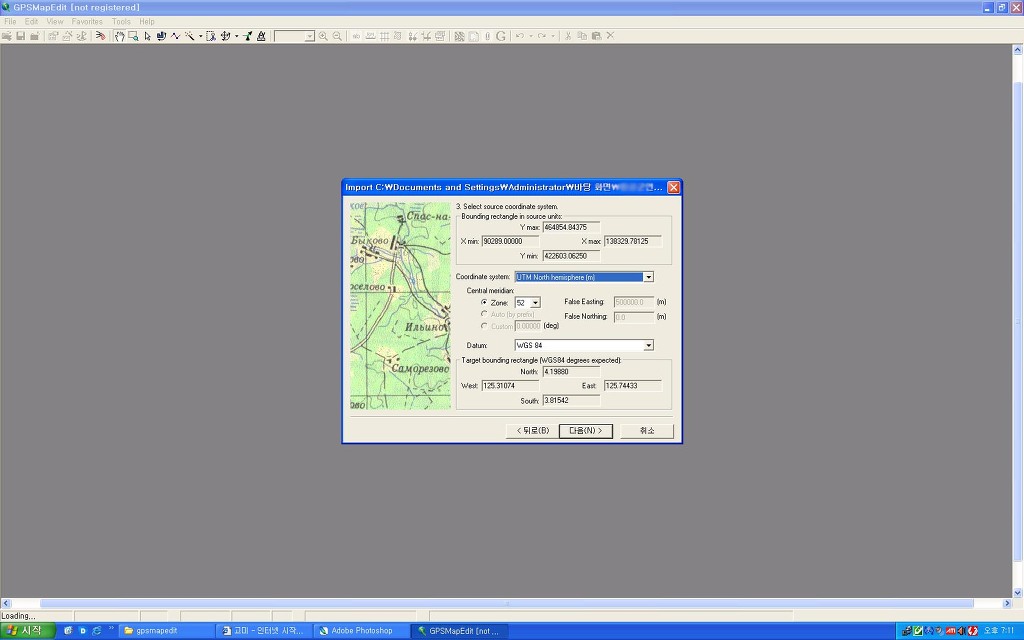Image resolution: width=1024 pixels, height=640 pixels.
Task: Select the Zone radio button
Action: click(x=485, y=302)
